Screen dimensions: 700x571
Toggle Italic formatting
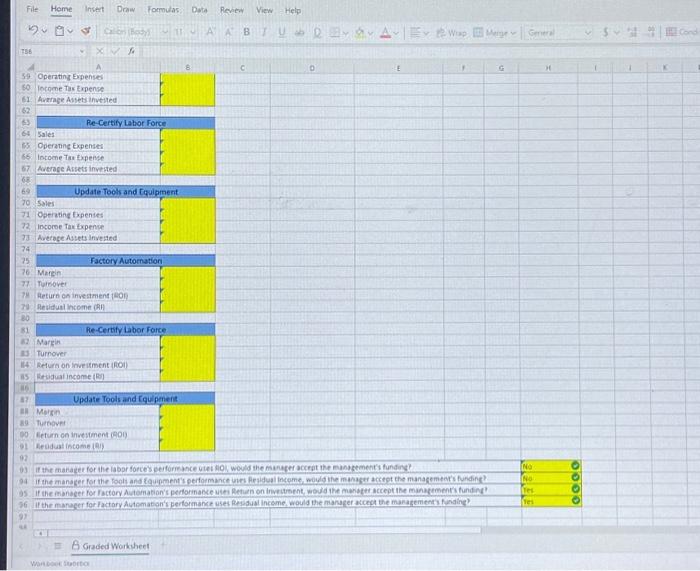click(x=264, y=32)
